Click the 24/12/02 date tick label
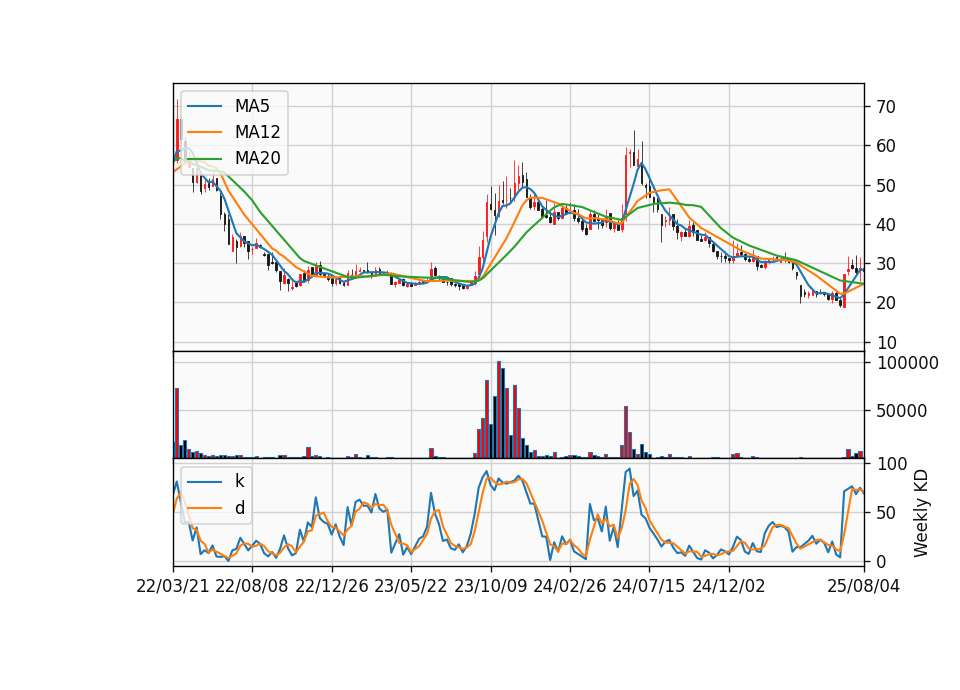Screen dimensions: 960x690 (x=729, y=586)
